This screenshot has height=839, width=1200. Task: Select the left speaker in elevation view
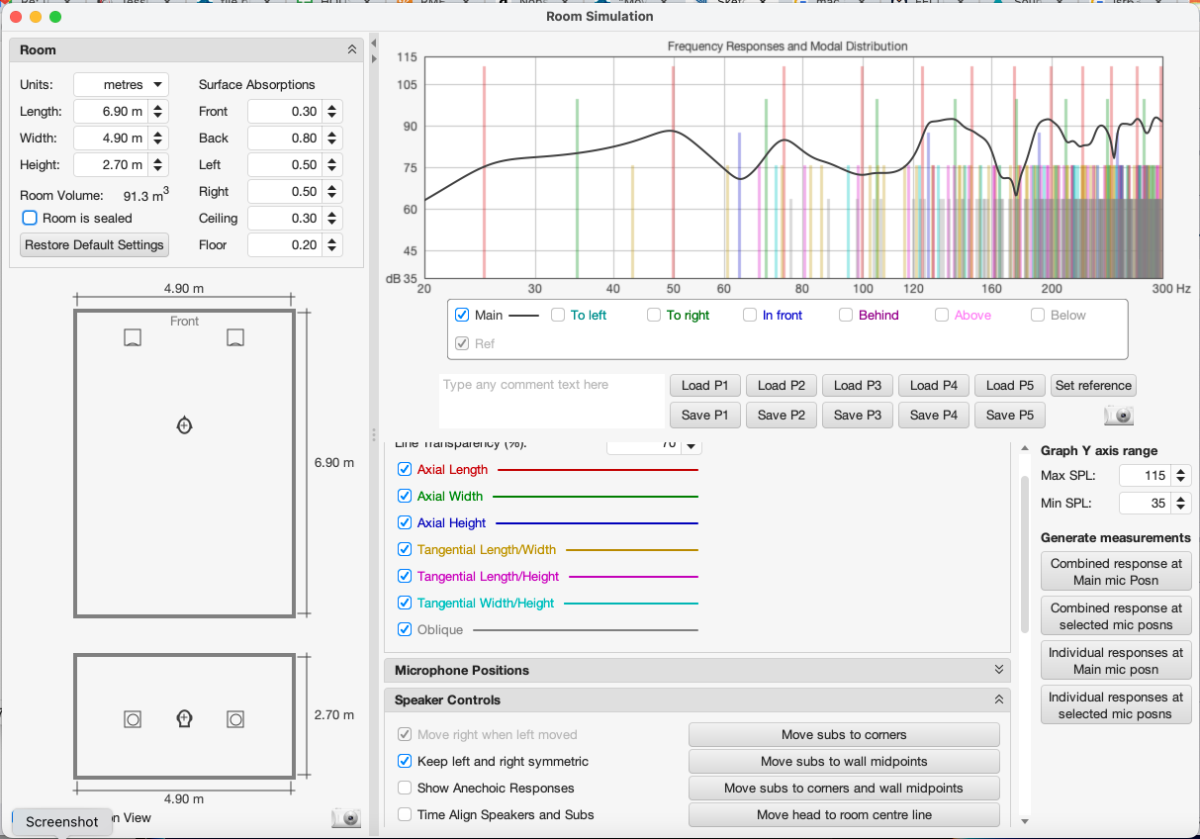point(132,718)
